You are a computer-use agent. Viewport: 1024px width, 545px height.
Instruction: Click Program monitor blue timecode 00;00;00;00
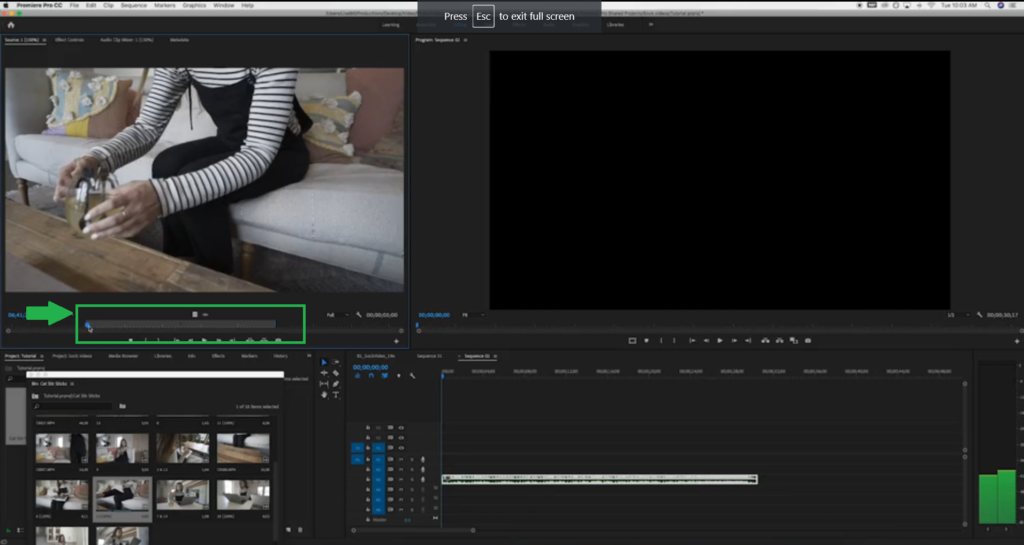pyautogui.click(x=434, y=315)
